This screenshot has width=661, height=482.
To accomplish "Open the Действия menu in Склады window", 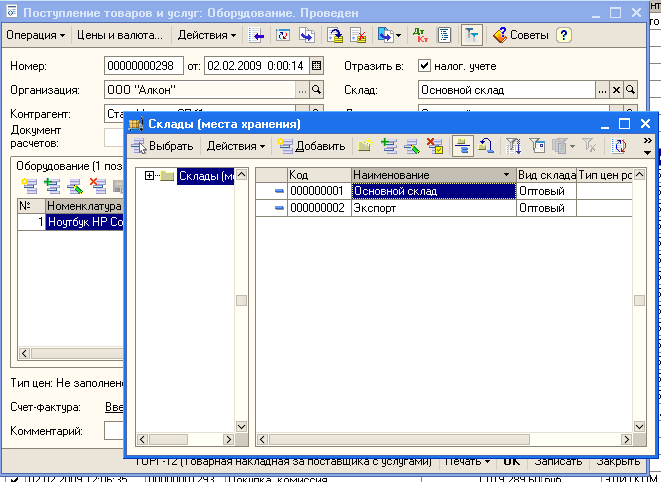I will pyautogui.click(x=235, y=146).
